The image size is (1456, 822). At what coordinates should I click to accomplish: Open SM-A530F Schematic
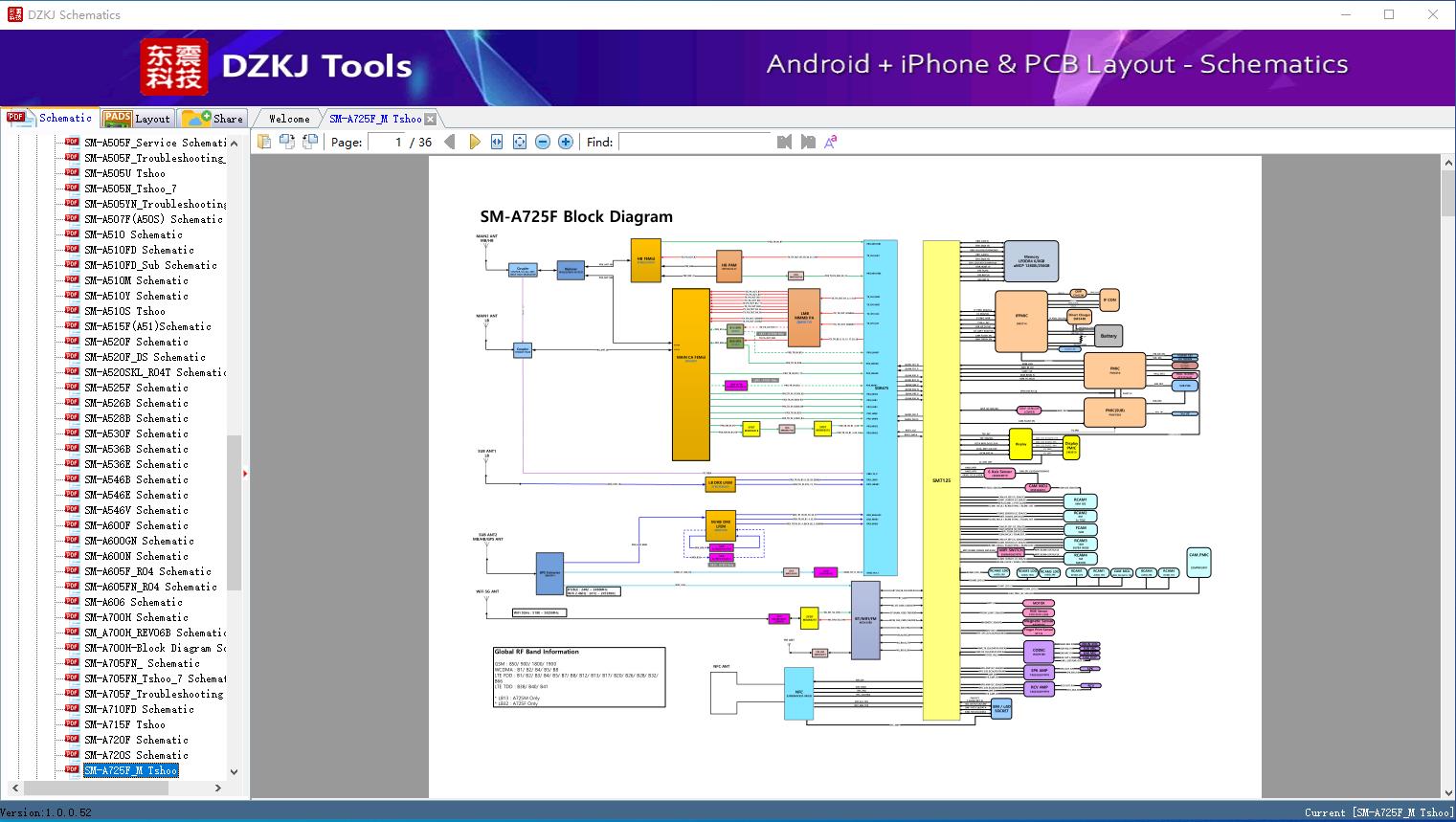136,433
